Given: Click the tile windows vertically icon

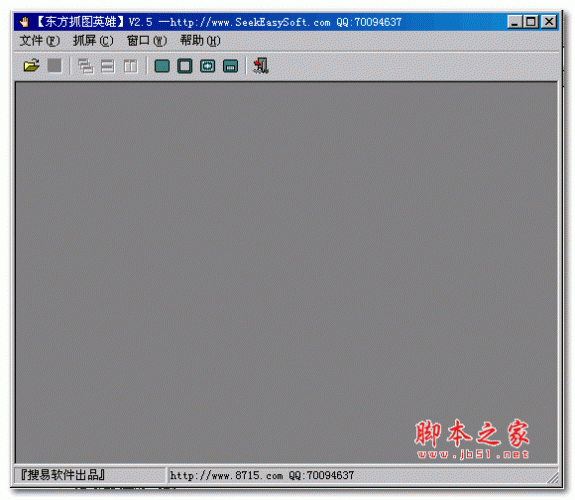Looking at the screenshot, I should 130,66.
